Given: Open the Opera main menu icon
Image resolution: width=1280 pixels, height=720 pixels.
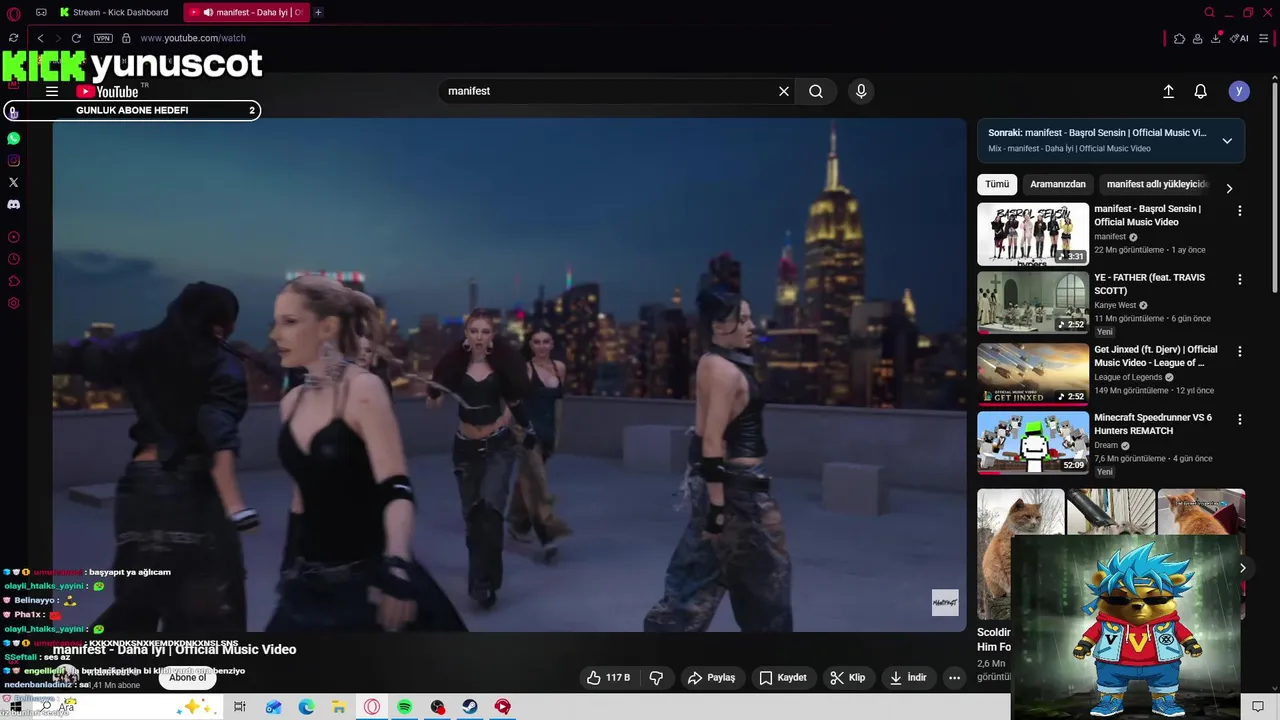Looking at the screenshot, I should pos(13,13).
